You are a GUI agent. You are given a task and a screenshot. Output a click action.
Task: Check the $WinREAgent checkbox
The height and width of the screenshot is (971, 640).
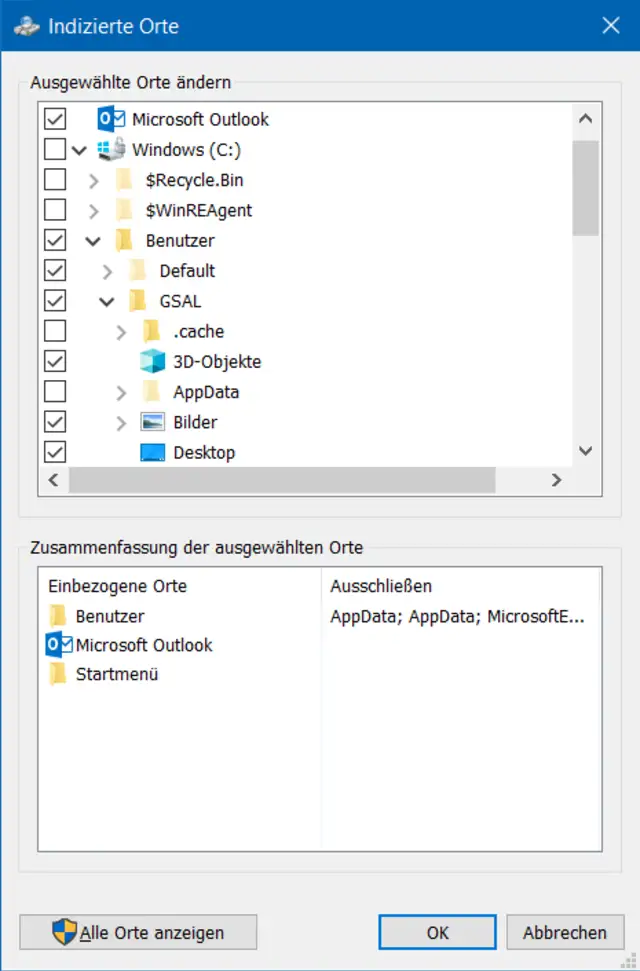[55, 210]
